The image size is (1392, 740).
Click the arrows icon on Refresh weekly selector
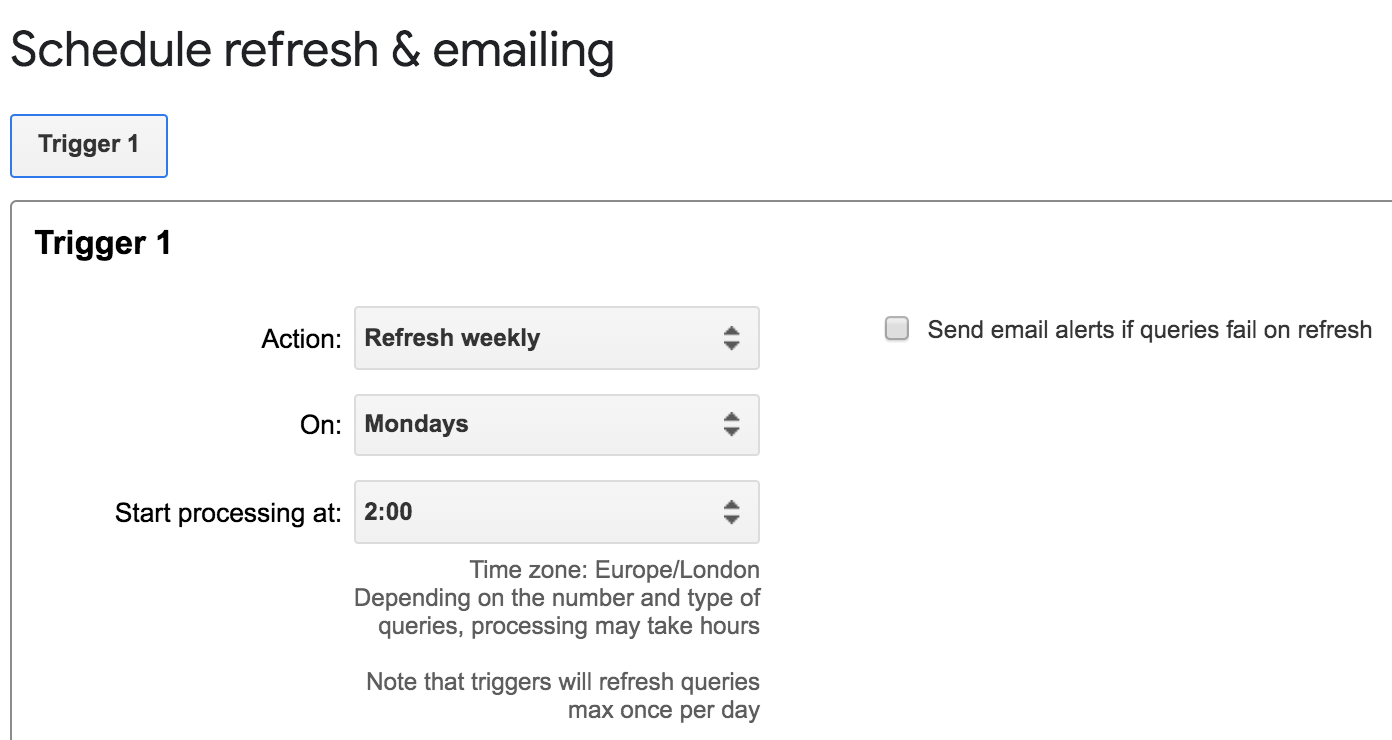coord(732,338)
